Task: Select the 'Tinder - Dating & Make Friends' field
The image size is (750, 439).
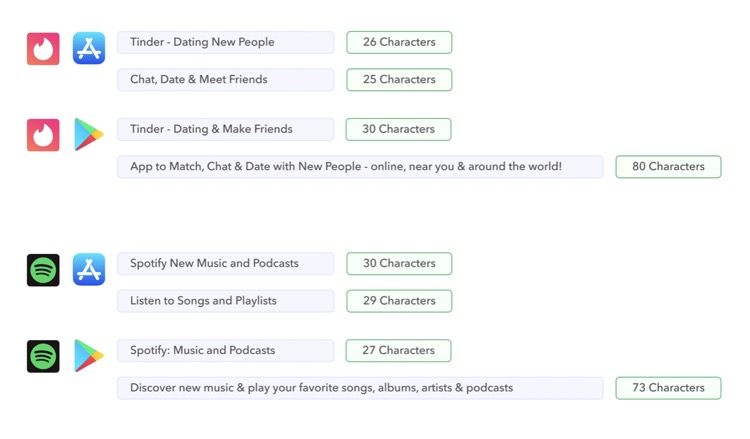Action: [226, 129]
